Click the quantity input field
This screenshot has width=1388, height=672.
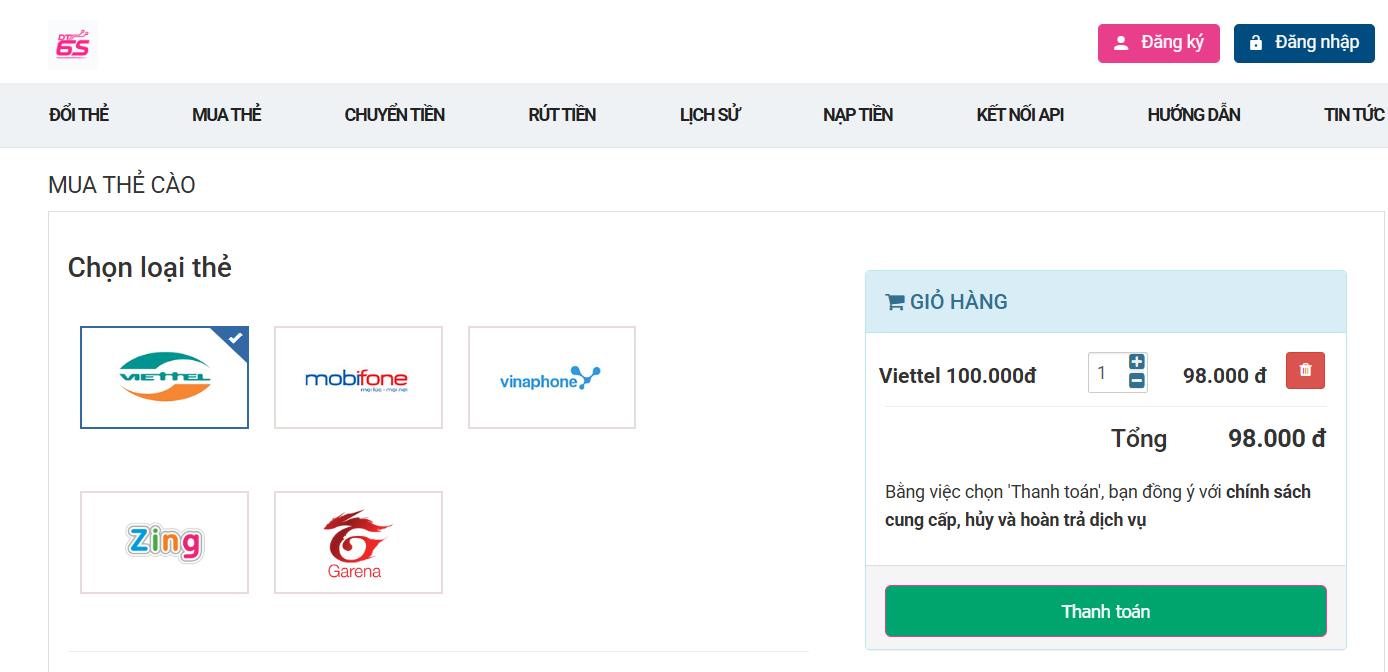click(1106, 373)
